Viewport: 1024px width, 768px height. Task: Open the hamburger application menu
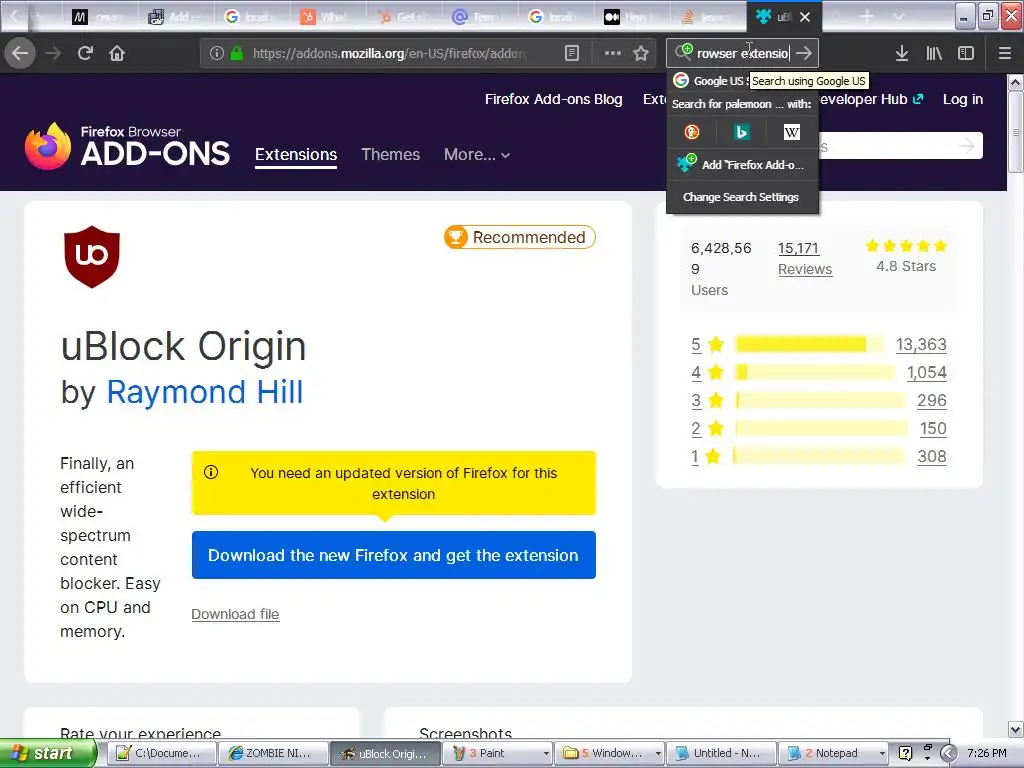[x=1005, y=53]
